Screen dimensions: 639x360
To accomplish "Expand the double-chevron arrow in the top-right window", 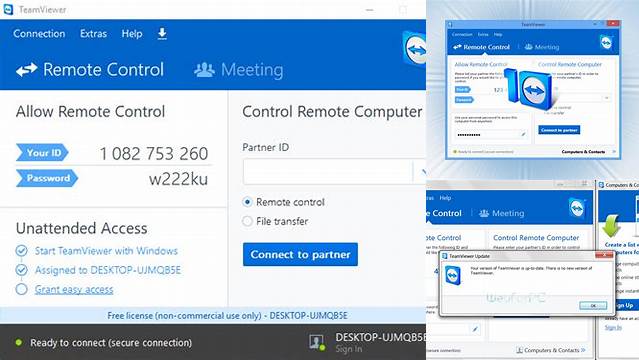I will (x=614, y=152).
